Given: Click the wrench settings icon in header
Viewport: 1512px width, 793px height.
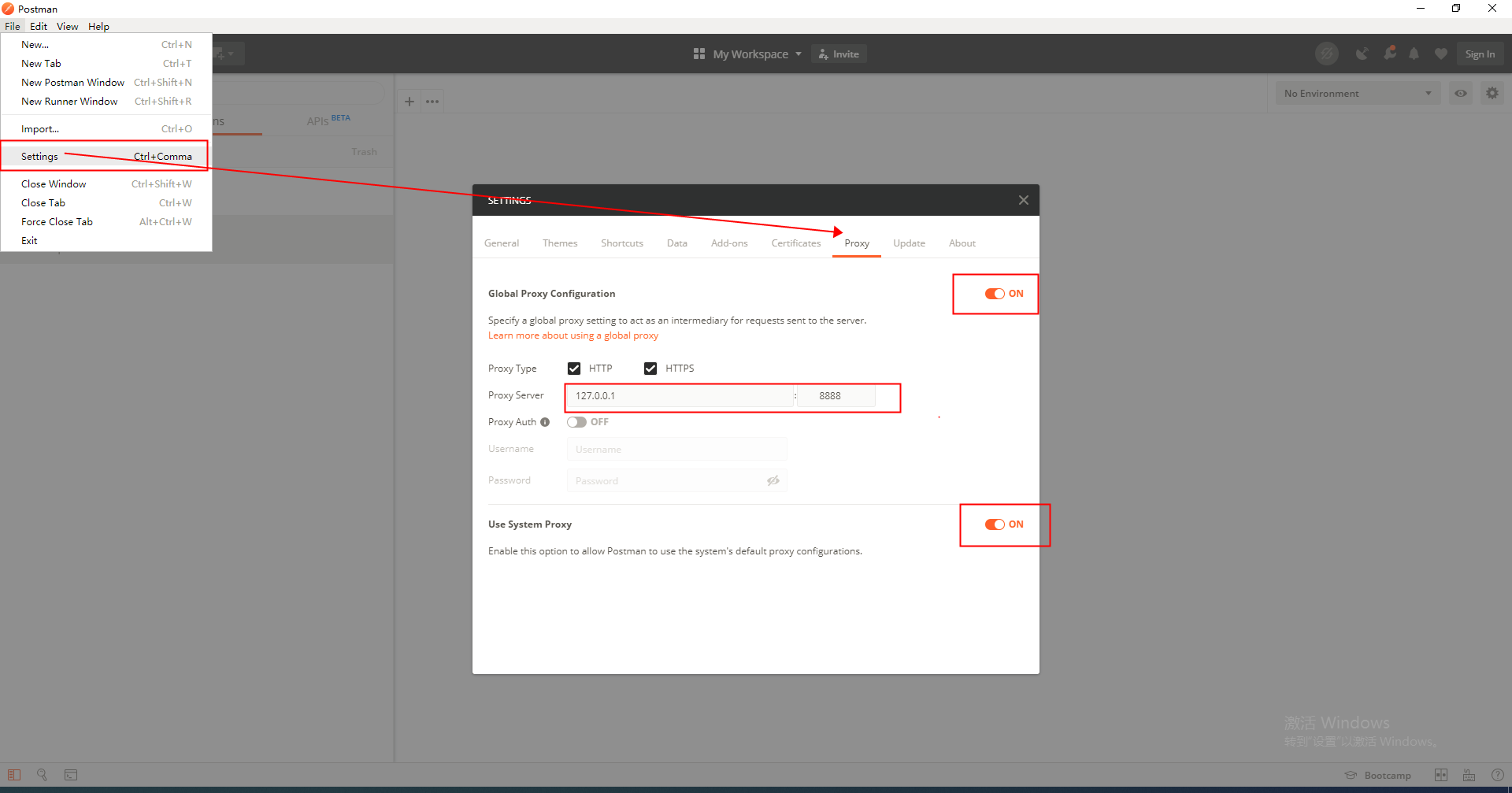Looking at the screenshot, I should (1390, 54).
